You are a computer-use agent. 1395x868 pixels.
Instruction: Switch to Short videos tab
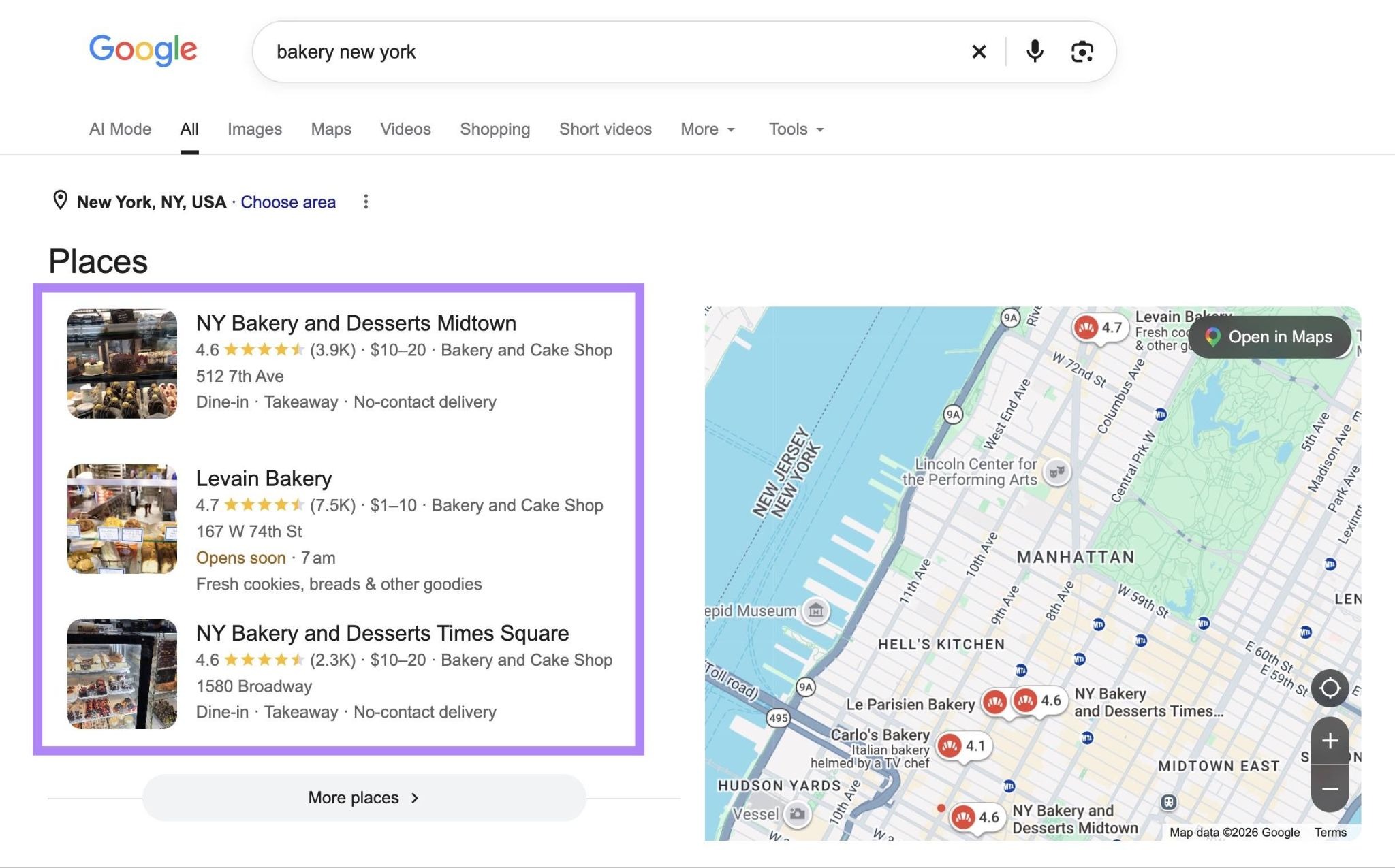[x=605, y=129]
